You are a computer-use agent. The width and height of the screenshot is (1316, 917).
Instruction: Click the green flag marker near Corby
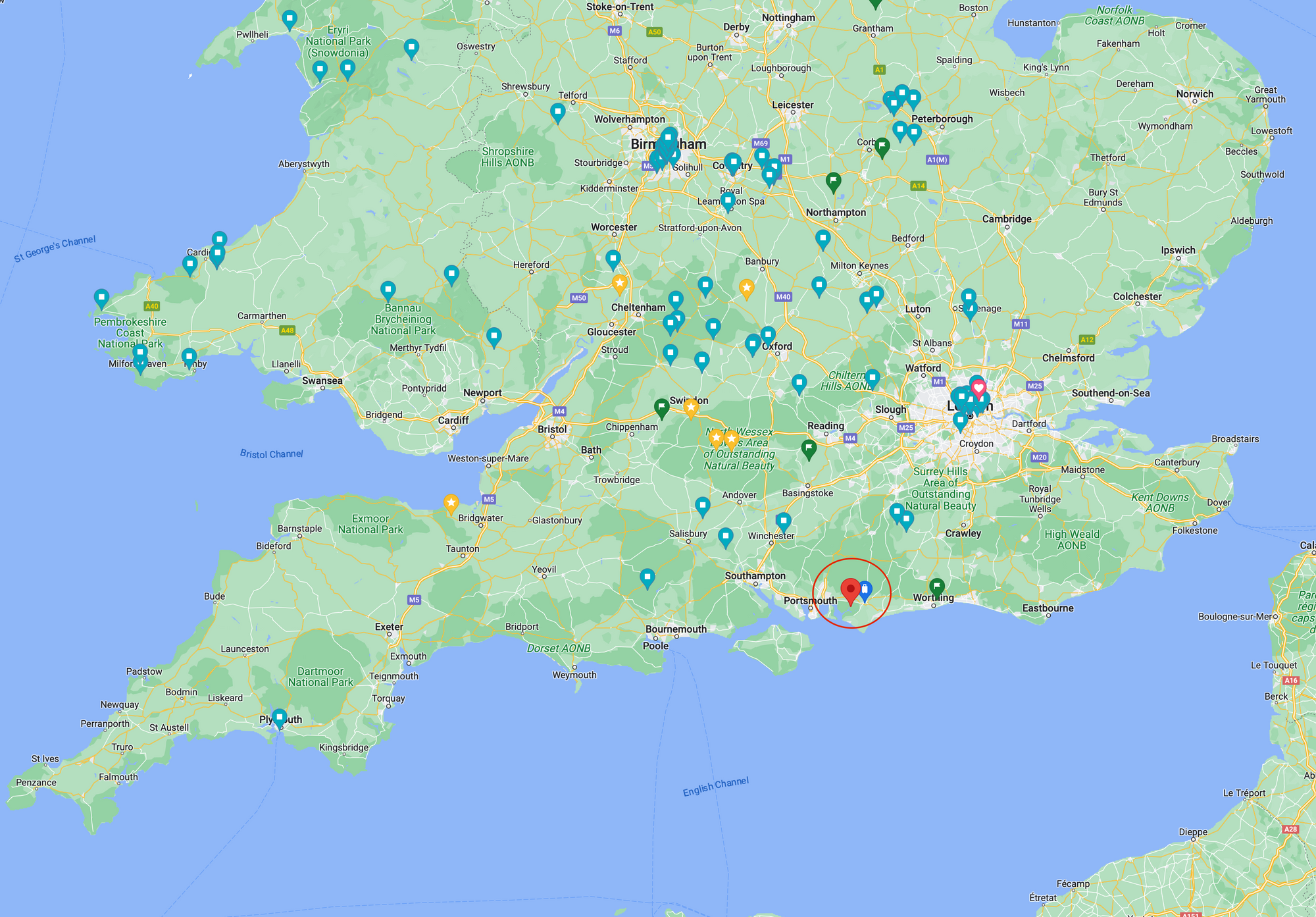(x=882, y=146)
